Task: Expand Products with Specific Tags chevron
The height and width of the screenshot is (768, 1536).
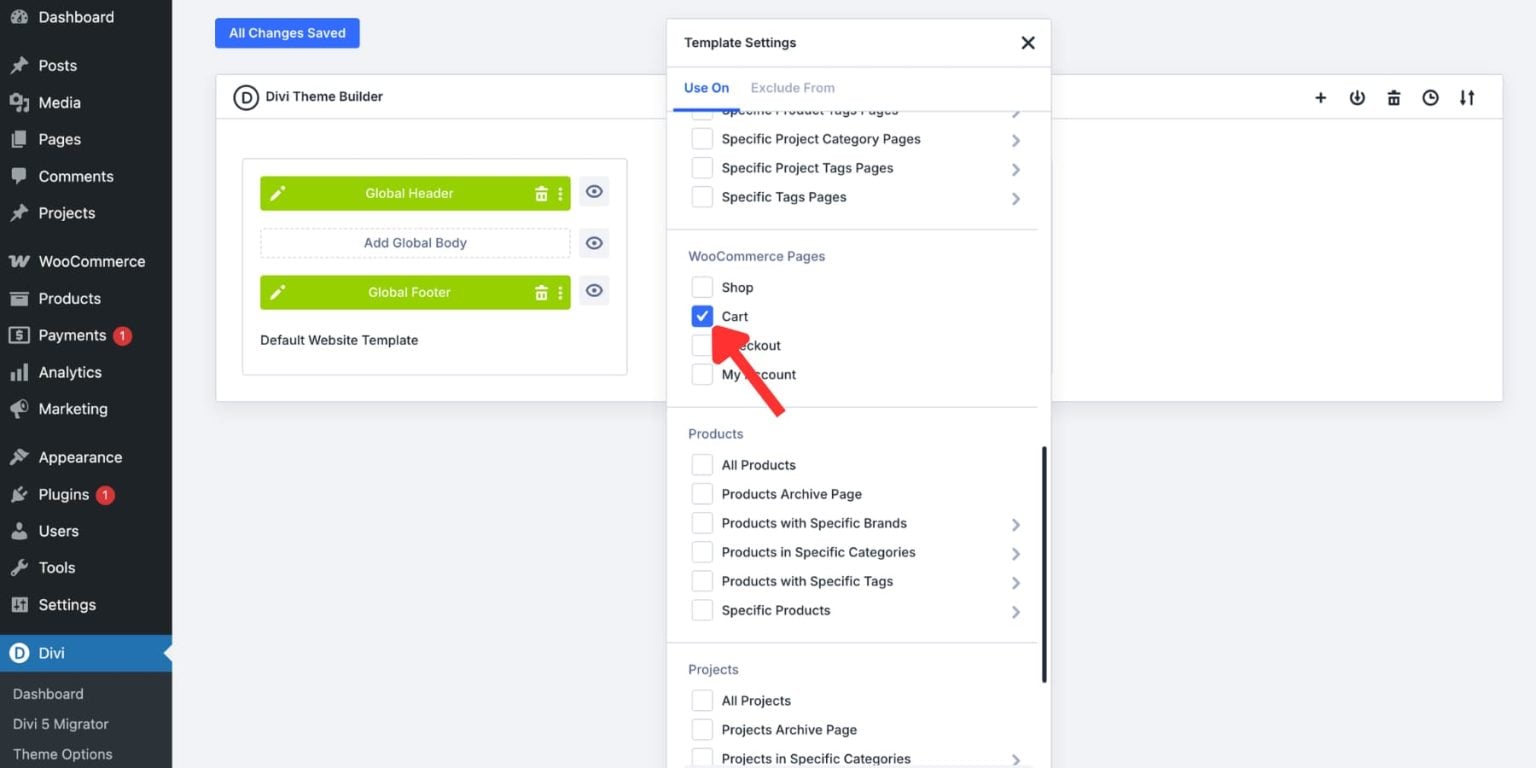Action: [1016, 582]
